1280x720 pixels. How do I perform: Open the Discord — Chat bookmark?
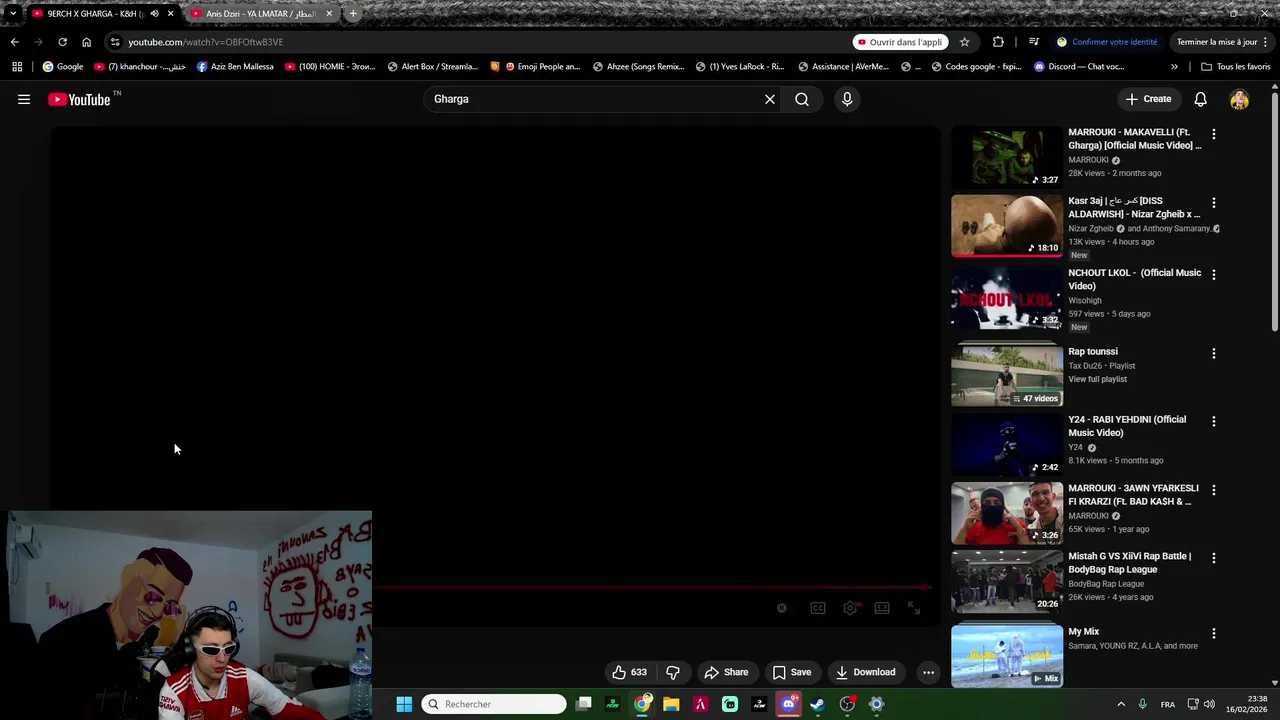click(x=1079, y=67)
